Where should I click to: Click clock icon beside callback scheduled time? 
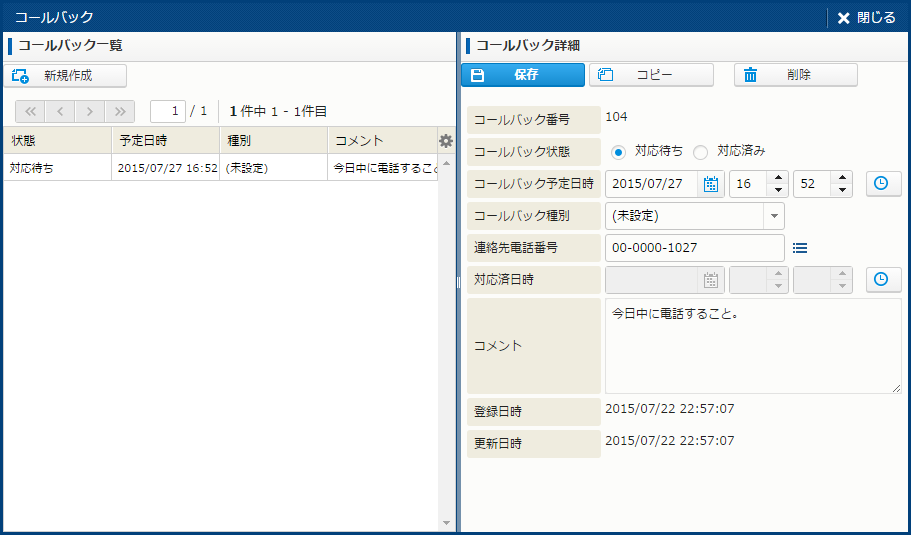(x=880, y=184)
